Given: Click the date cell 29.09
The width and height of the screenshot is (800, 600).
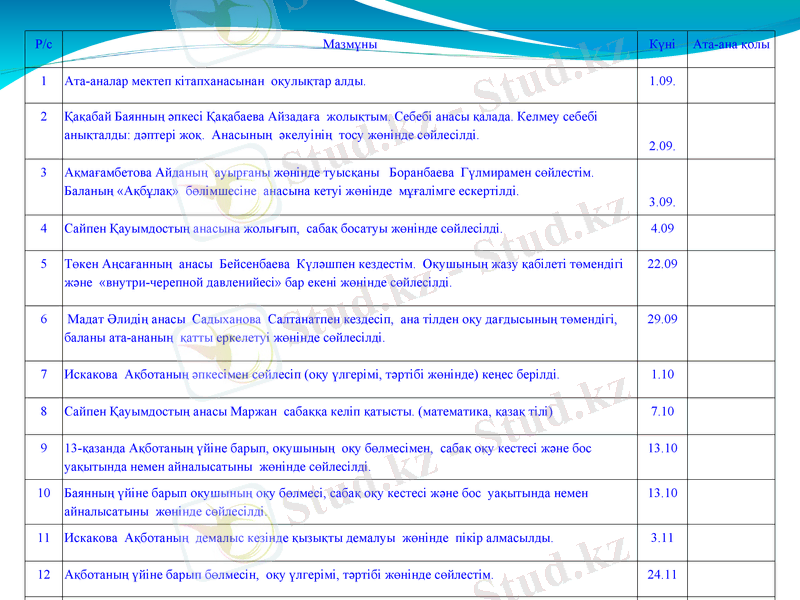Looking at the screenshot, I should pyautogui.click(x=661, y=319).
